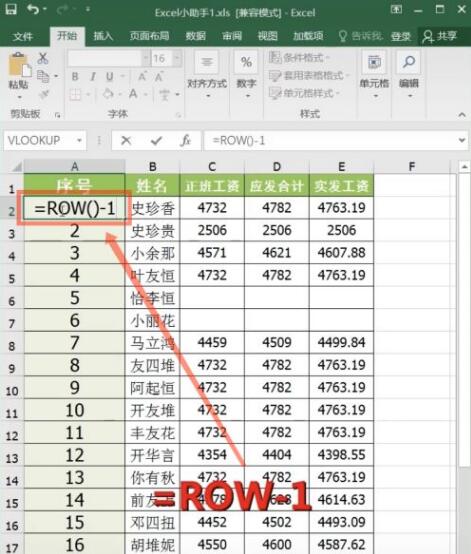Click the cell with name 胡堆妮

coord(152,544)
